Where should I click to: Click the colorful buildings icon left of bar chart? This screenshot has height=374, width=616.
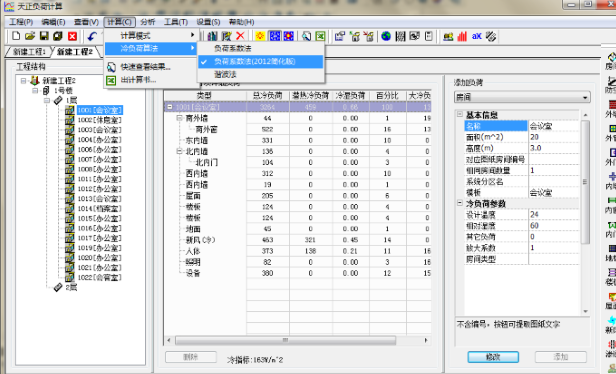tap(448, 36)
